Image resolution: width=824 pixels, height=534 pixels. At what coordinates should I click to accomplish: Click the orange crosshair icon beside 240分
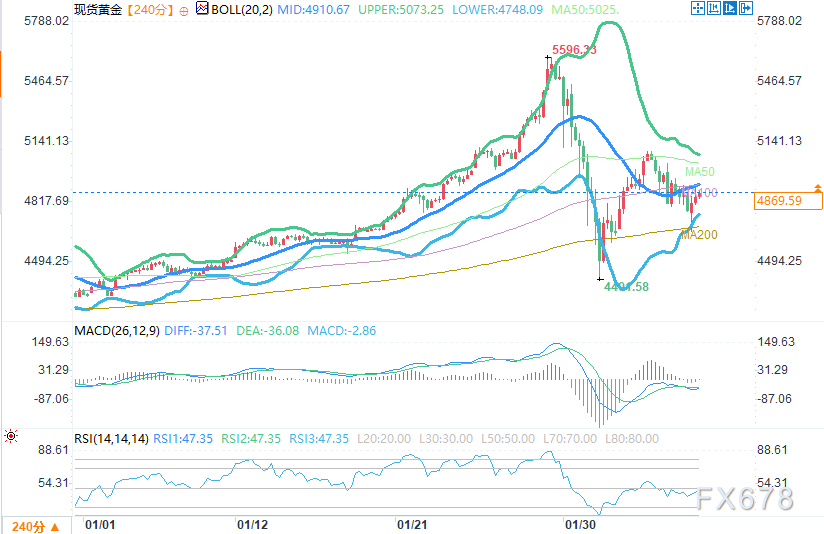pyautogui.click(x=185, y=9)
